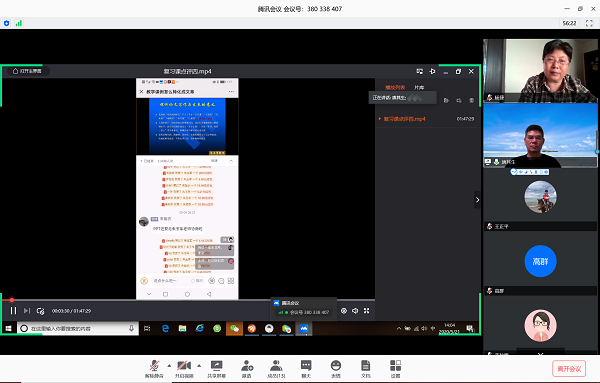
Task: Open audio options arrow beside microphone
Action: pos(169,366)
